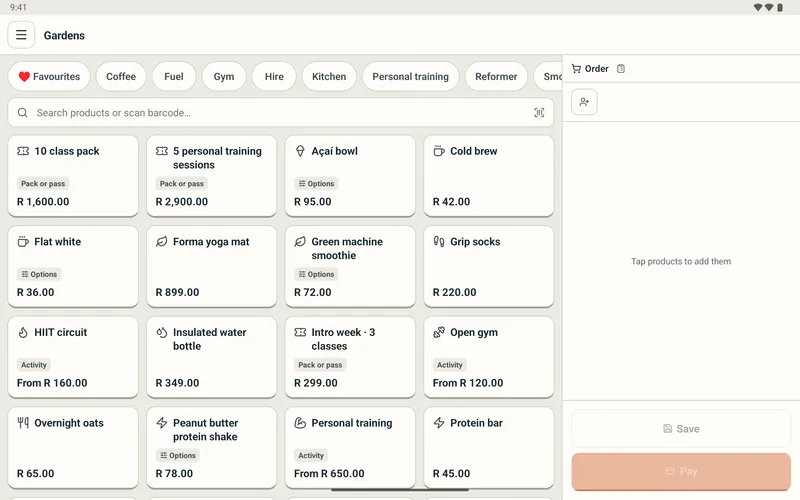The image size is (800, 500).
Task: Click the ticket icon on Intro week card
Action: click(x=300, y=332)
